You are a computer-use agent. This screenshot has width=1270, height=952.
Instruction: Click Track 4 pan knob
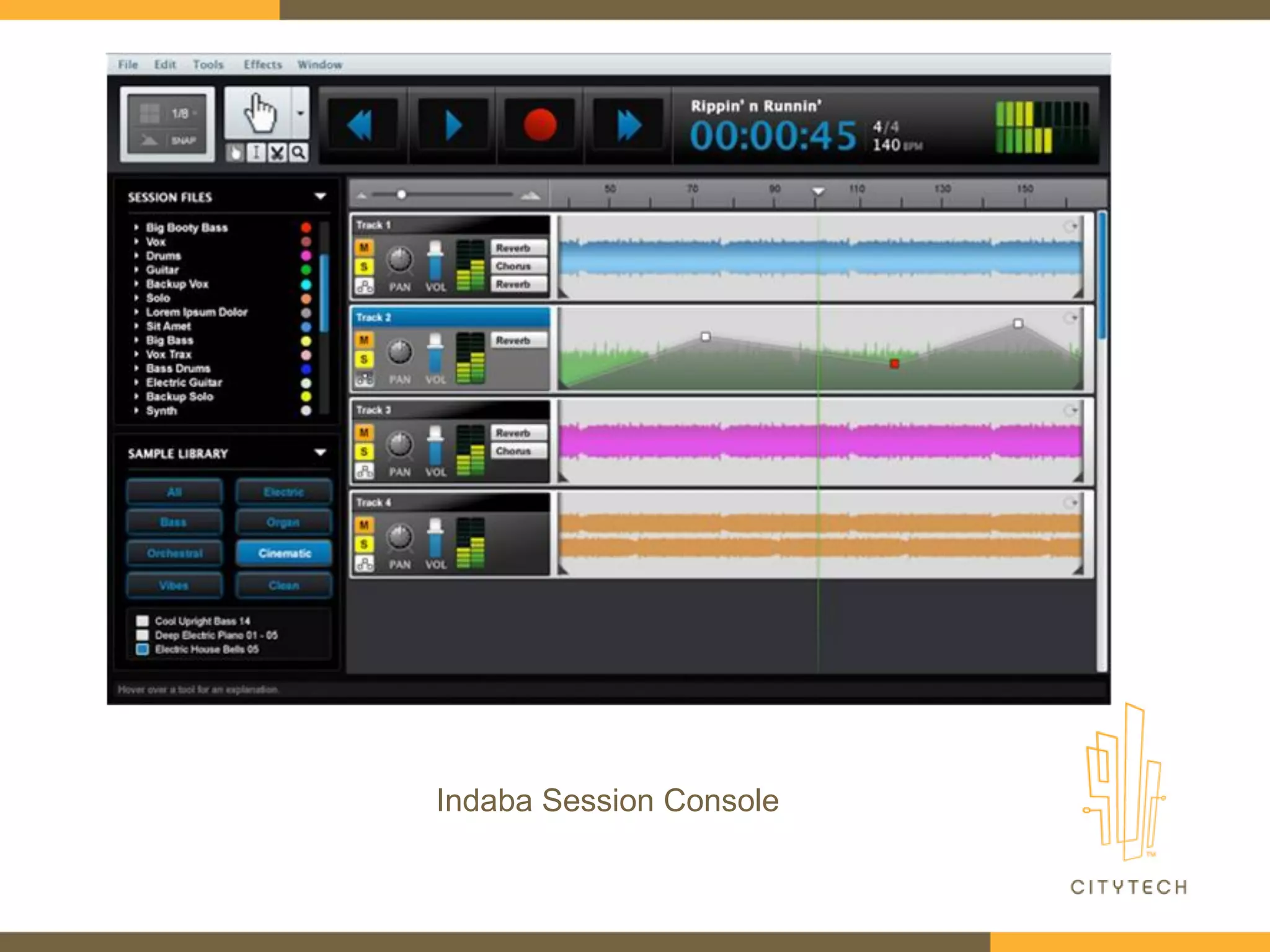point(400,537)
